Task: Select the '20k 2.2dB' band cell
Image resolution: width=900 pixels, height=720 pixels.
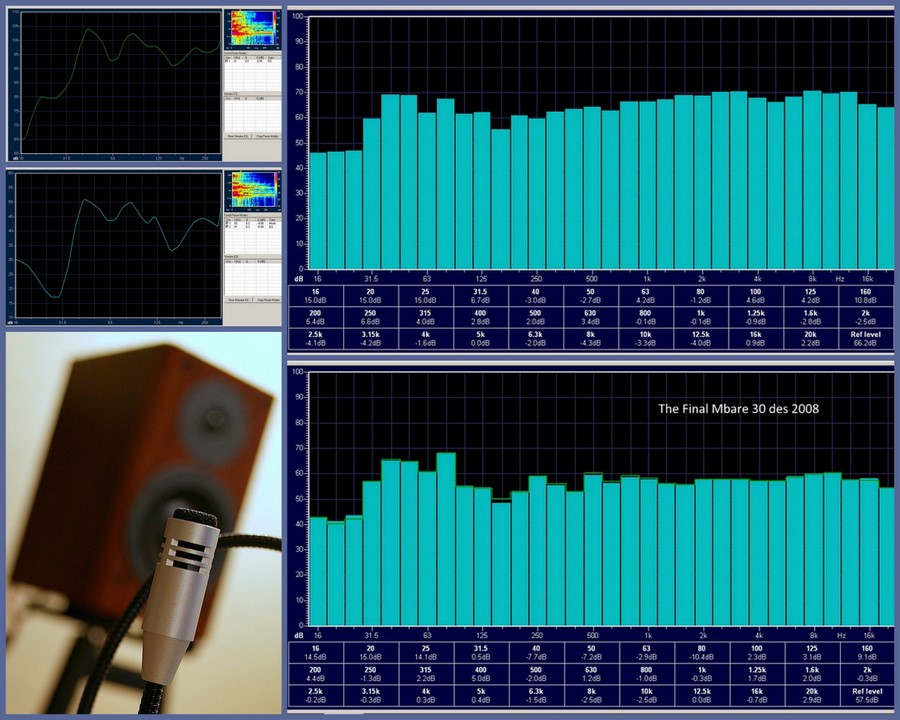Action: click(811, 339)
